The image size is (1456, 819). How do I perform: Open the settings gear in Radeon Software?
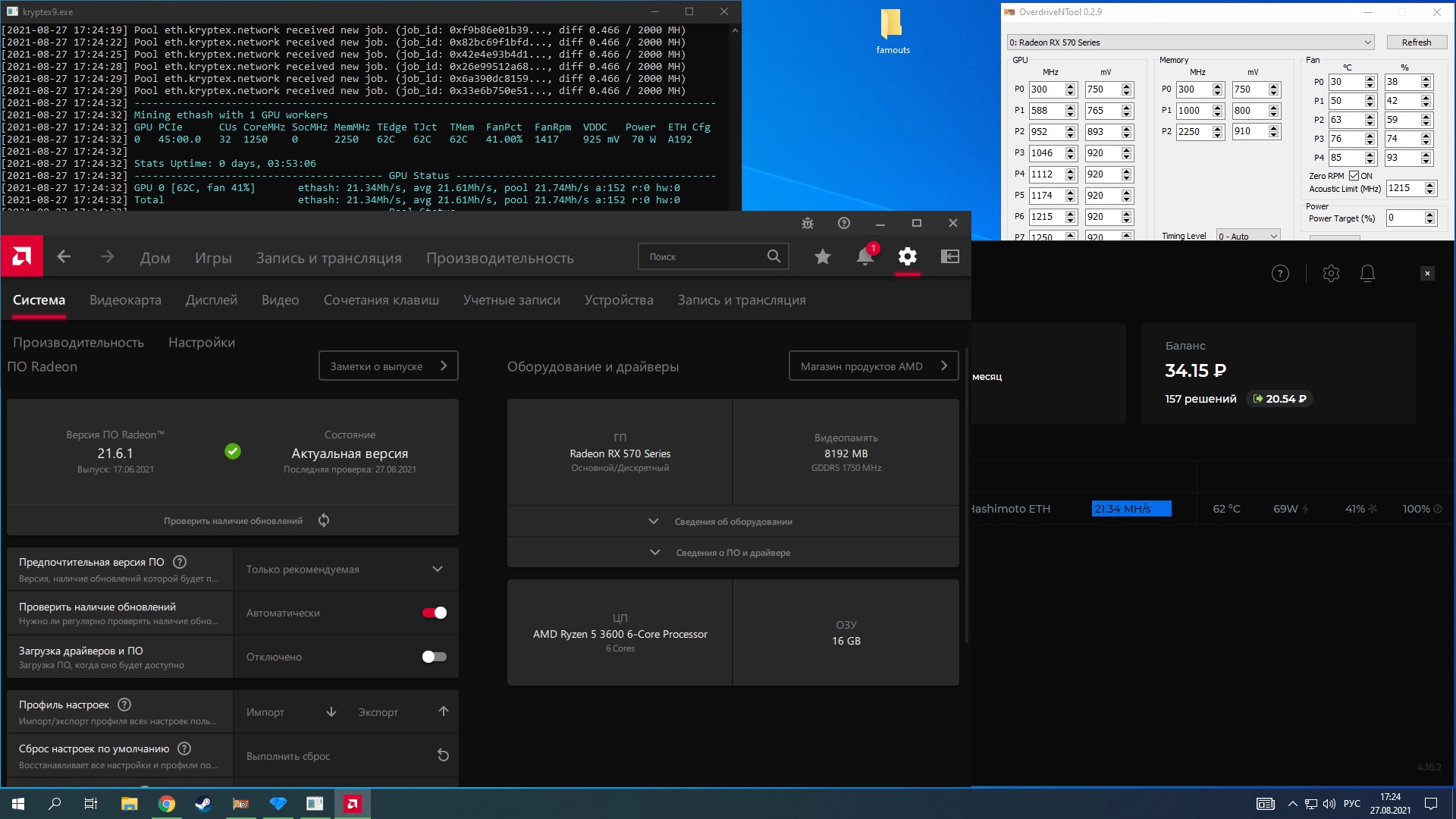907,256
